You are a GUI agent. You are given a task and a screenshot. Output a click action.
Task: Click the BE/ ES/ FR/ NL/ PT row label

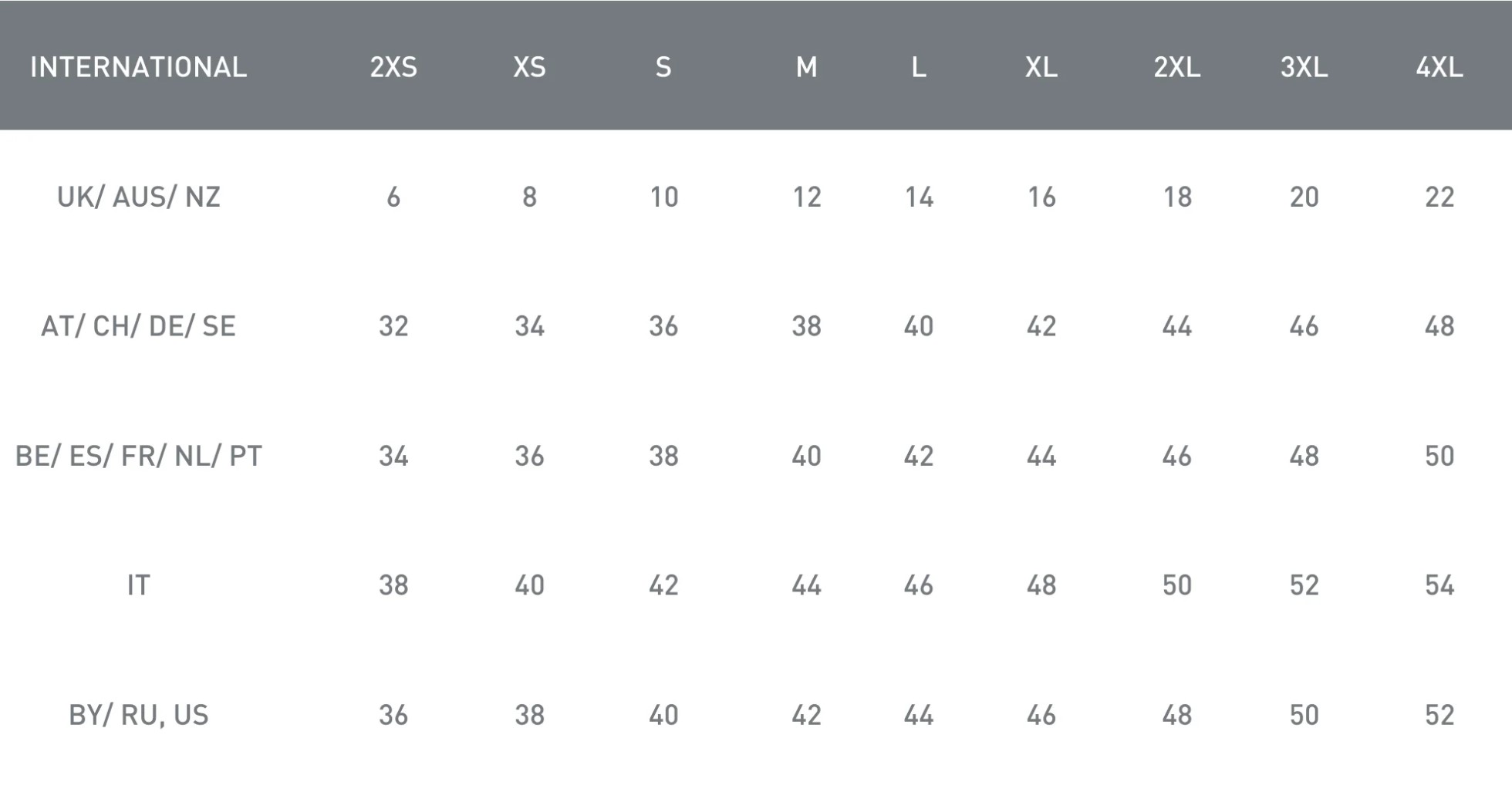click(x=139, y=456)
